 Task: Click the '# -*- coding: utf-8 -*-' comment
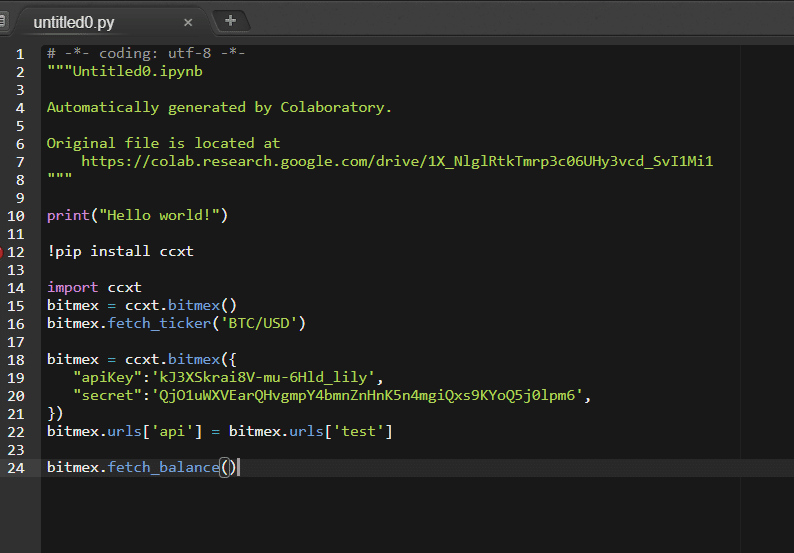pos(146,53)
